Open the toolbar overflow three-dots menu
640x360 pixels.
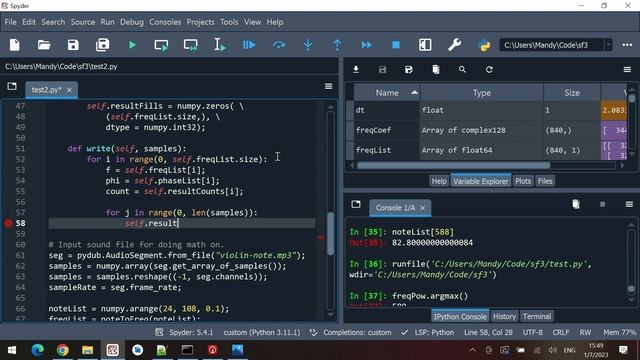(x=627, y=45)
